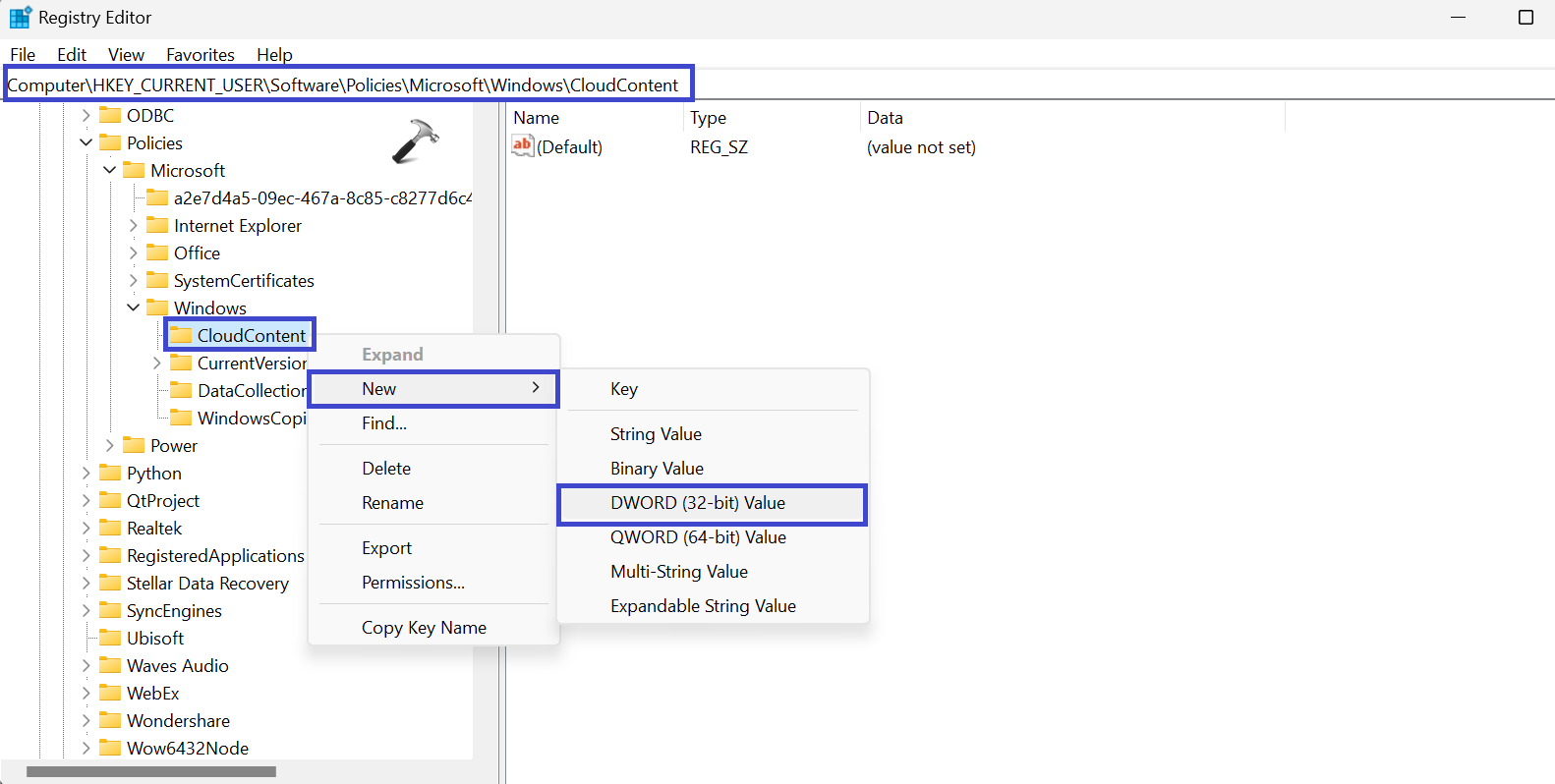
Task: Click the SystemCertificates folder icon
Action: (x=157, y=280)
